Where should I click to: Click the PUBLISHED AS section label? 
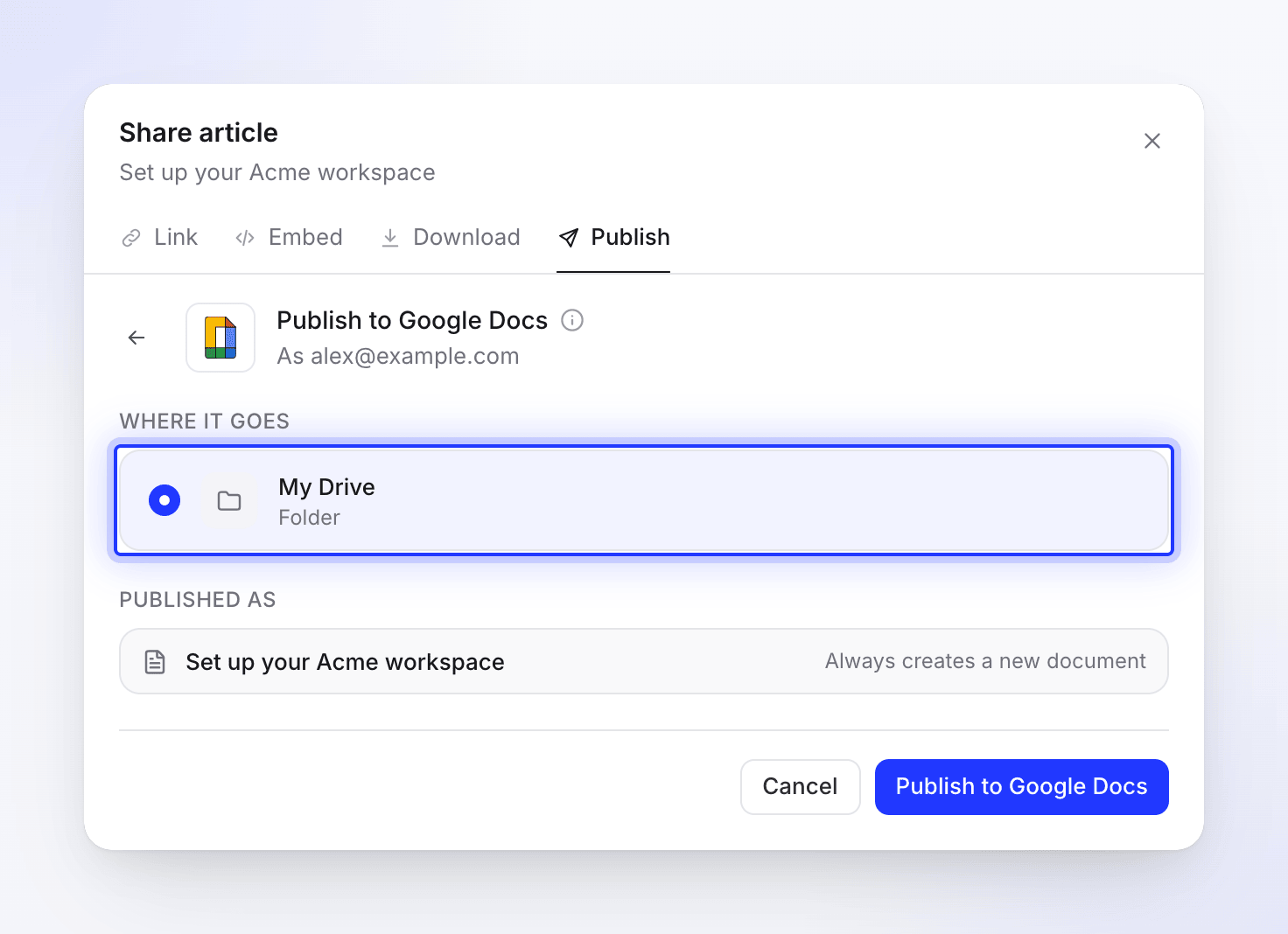pyautogui.click(x=198, y=600)
